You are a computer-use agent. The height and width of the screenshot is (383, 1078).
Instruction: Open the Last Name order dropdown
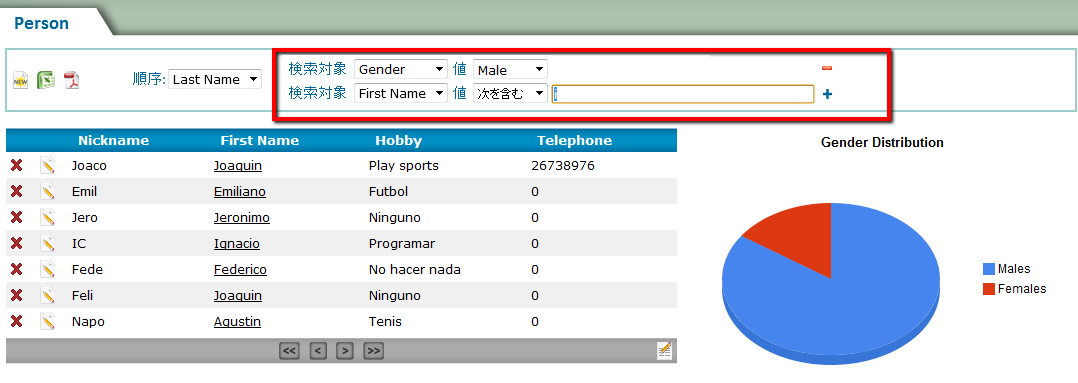coord(215,80)
